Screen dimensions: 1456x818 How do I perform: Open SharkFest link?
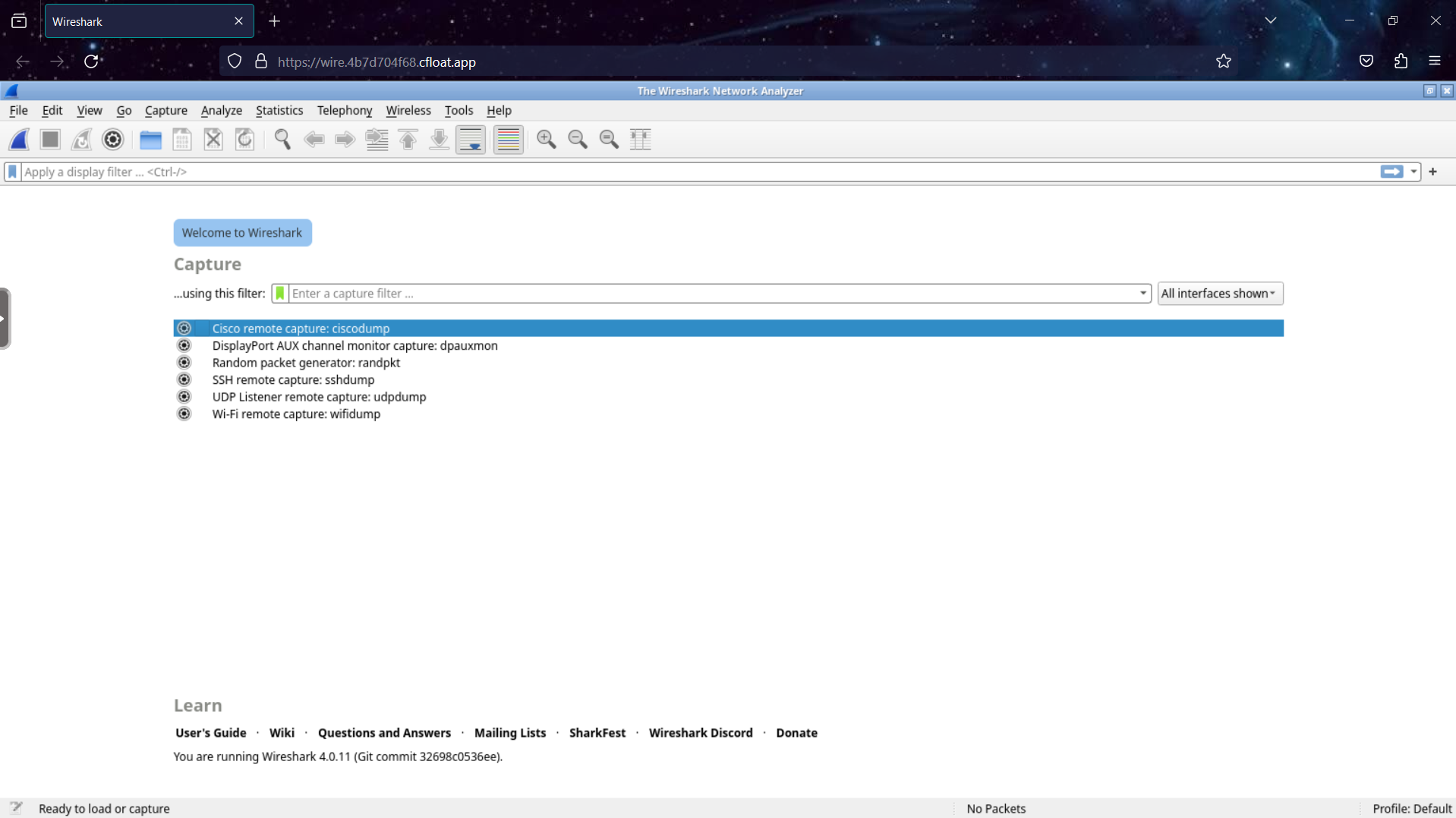[597, 733]
